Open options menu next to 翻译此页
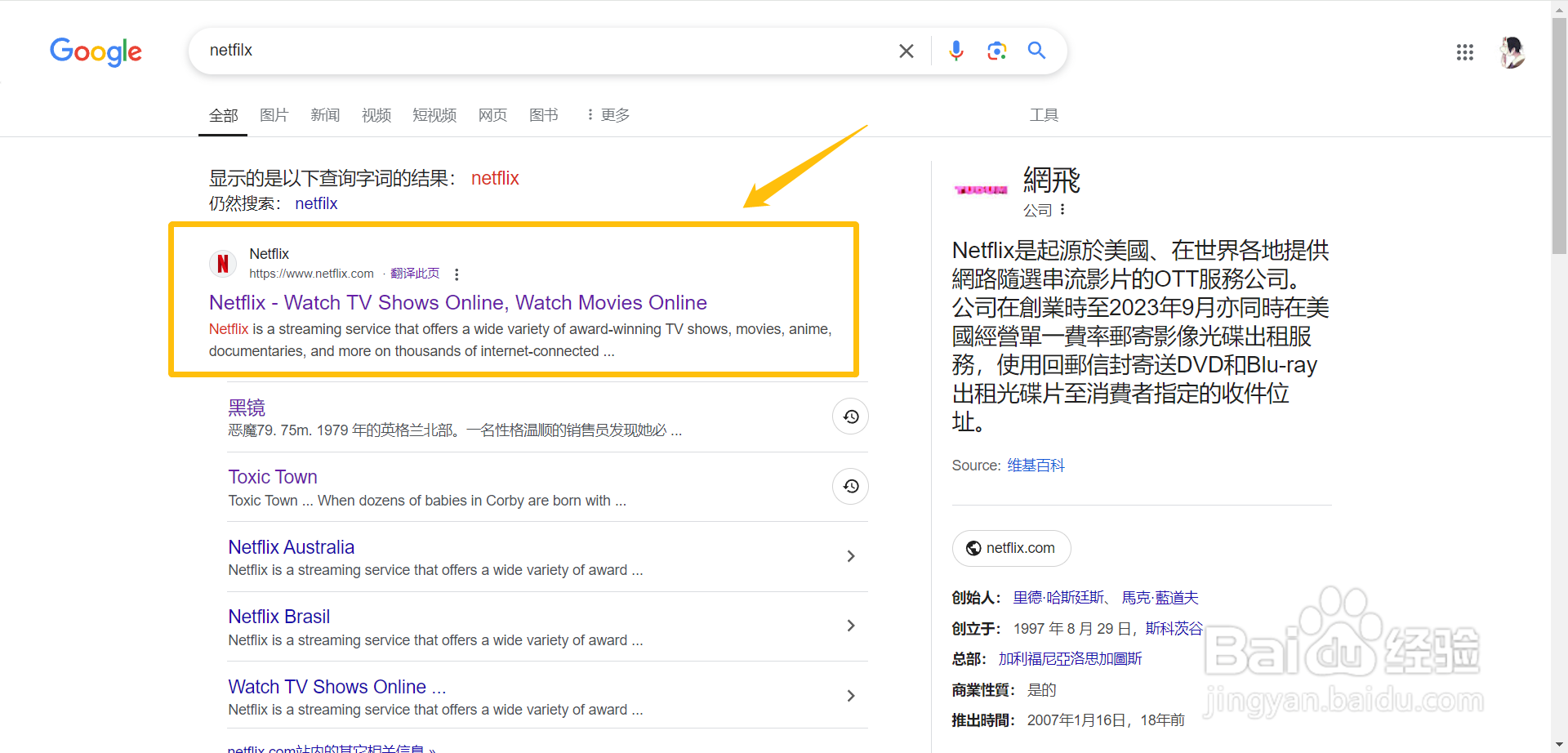1568x753 pixels. click(457, 274)
